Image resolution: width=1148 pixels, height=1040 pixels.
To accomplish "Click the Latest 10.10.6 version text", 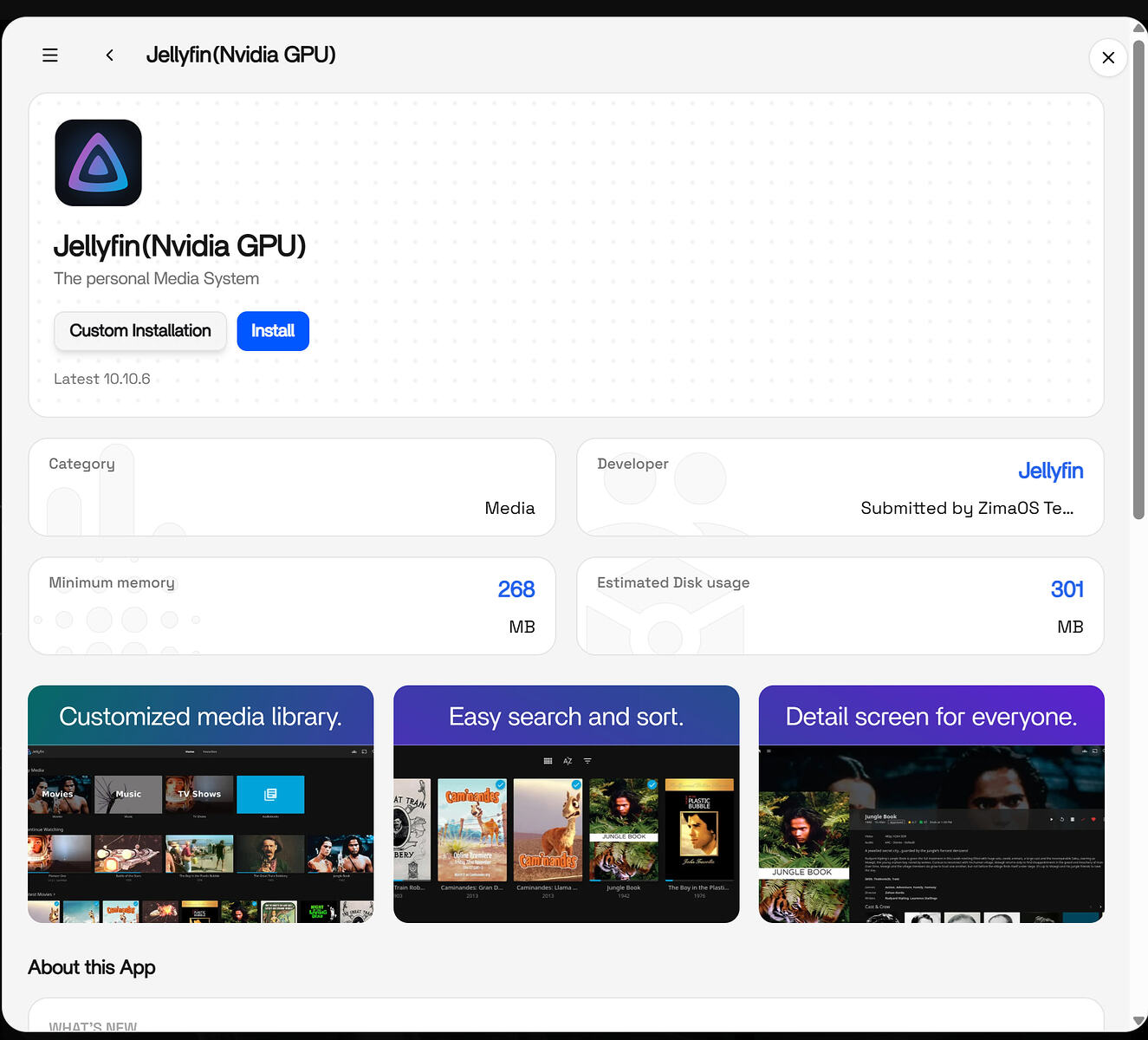I will 102,379.
